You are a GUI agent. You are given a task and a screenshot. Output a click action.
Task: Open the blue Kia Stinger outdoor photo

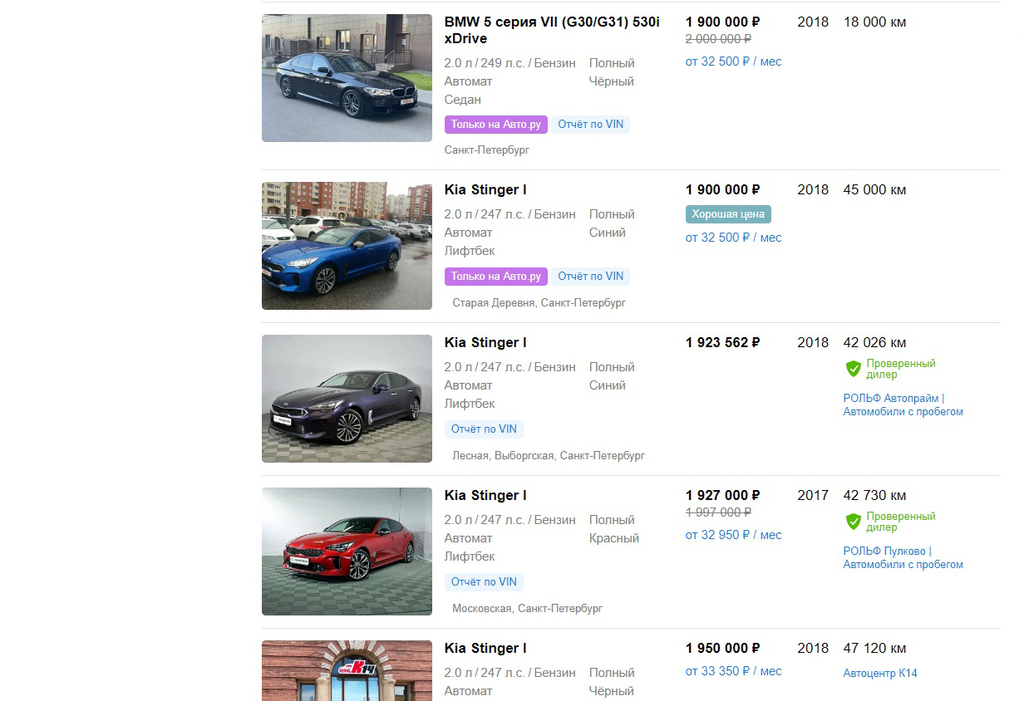tap(347, 246)
